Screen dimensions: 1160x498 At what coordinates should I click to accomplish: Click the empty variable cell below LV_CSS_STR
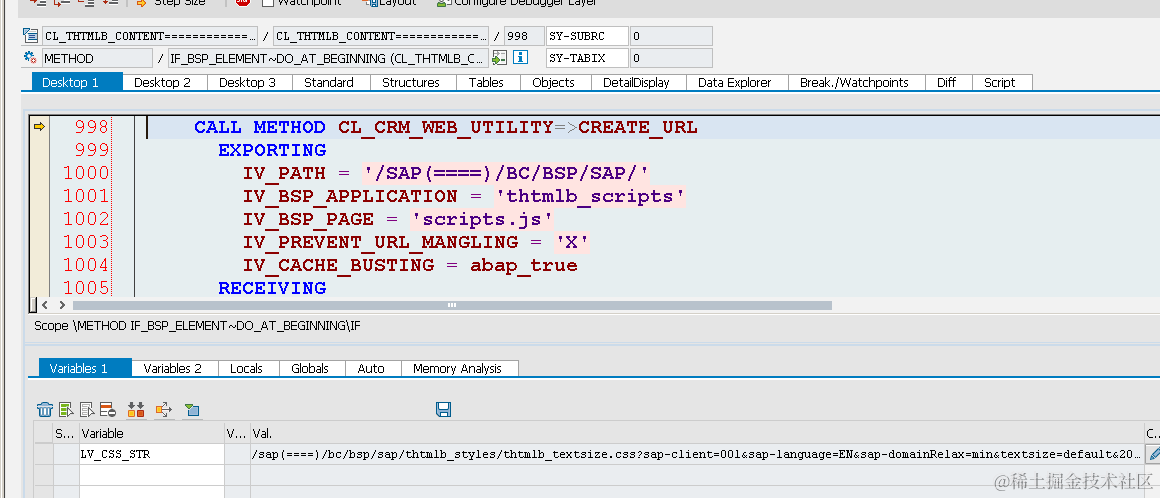[x=152, y=474]
